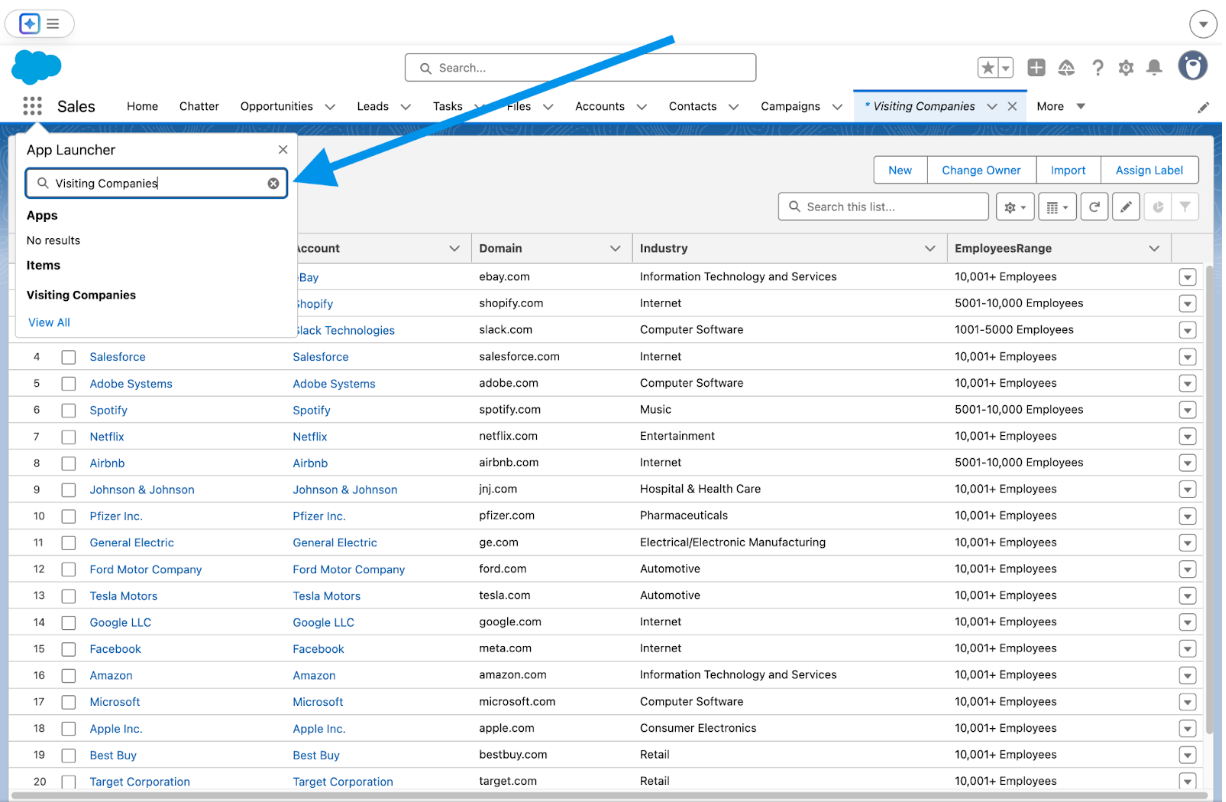Click the global Search field
Image resolution: width=1226 pixels, height=802 pixels.
(x=580, y=68)
